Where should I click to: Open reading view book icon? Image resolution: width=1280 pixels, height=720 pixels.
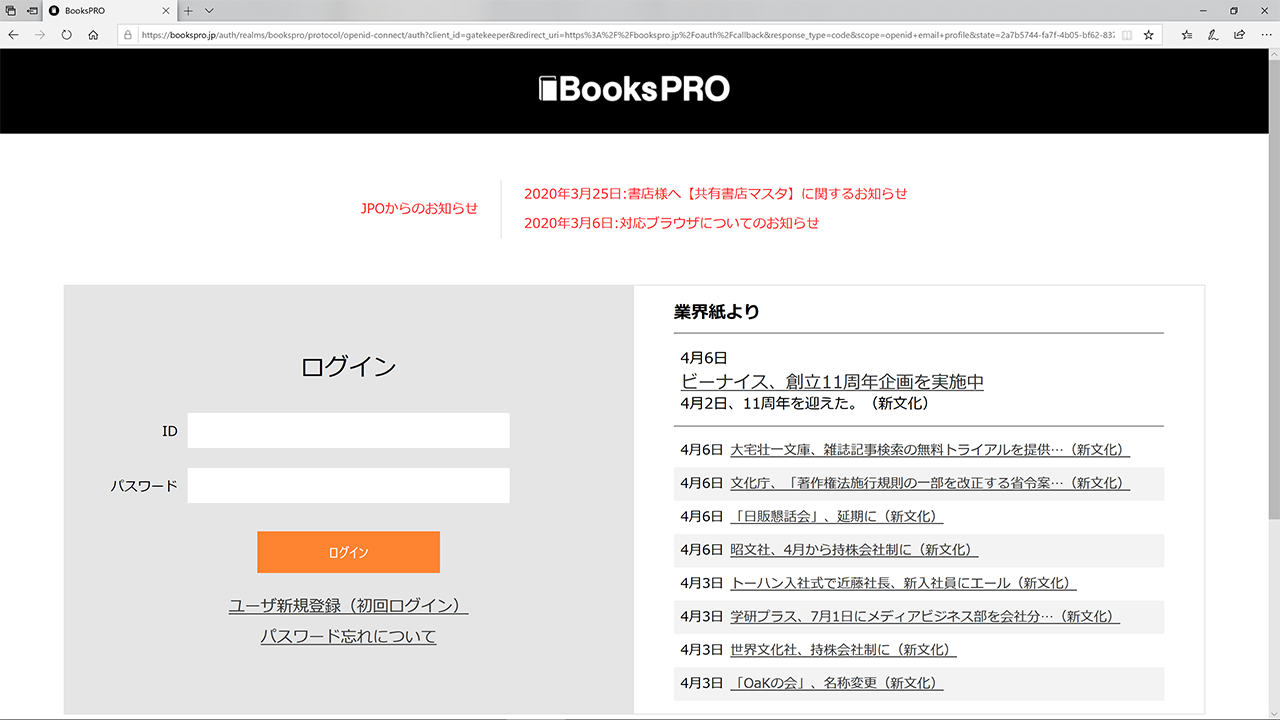point(1128,34)
